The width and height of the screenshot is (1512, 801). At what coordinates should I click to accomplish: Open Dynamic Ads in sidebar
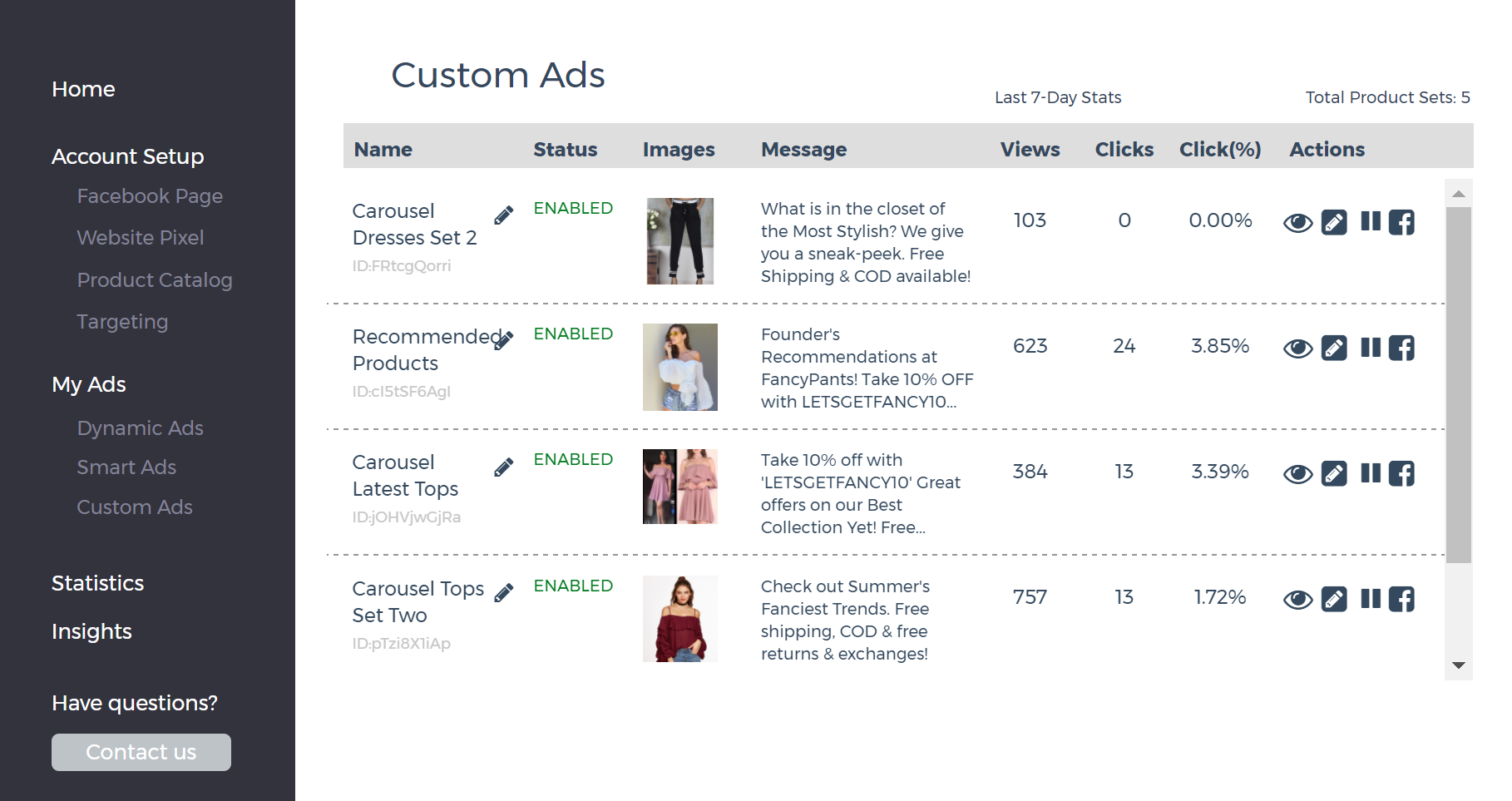tap(140, 428)
